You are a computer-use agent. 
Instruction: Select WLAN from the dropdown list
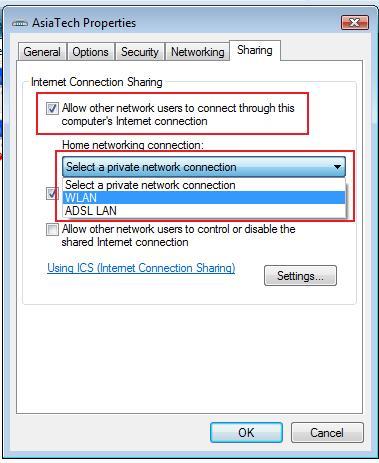204,198
